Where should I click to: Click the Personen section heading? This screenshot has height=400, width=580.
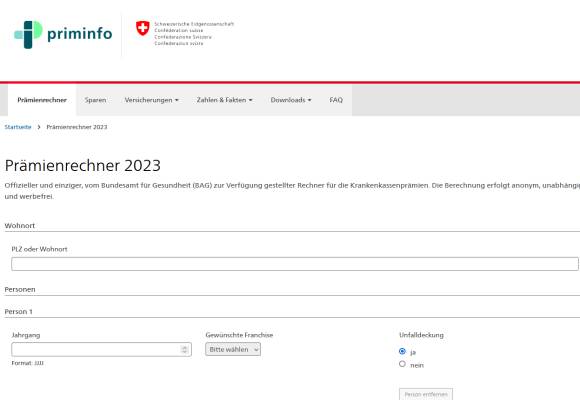pos(20,289)
